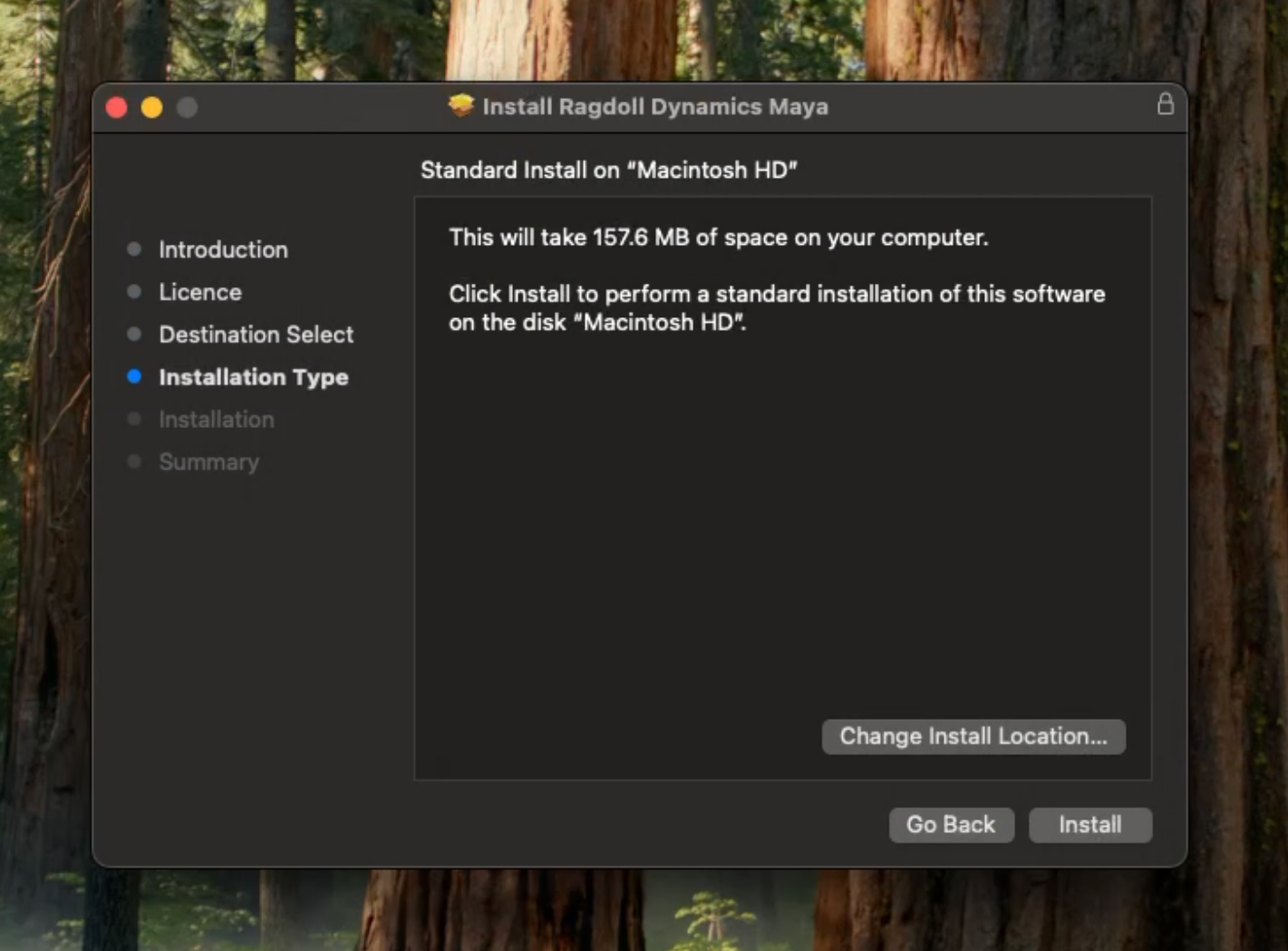Click the greyed-out zoom window button

pos(188,108)
